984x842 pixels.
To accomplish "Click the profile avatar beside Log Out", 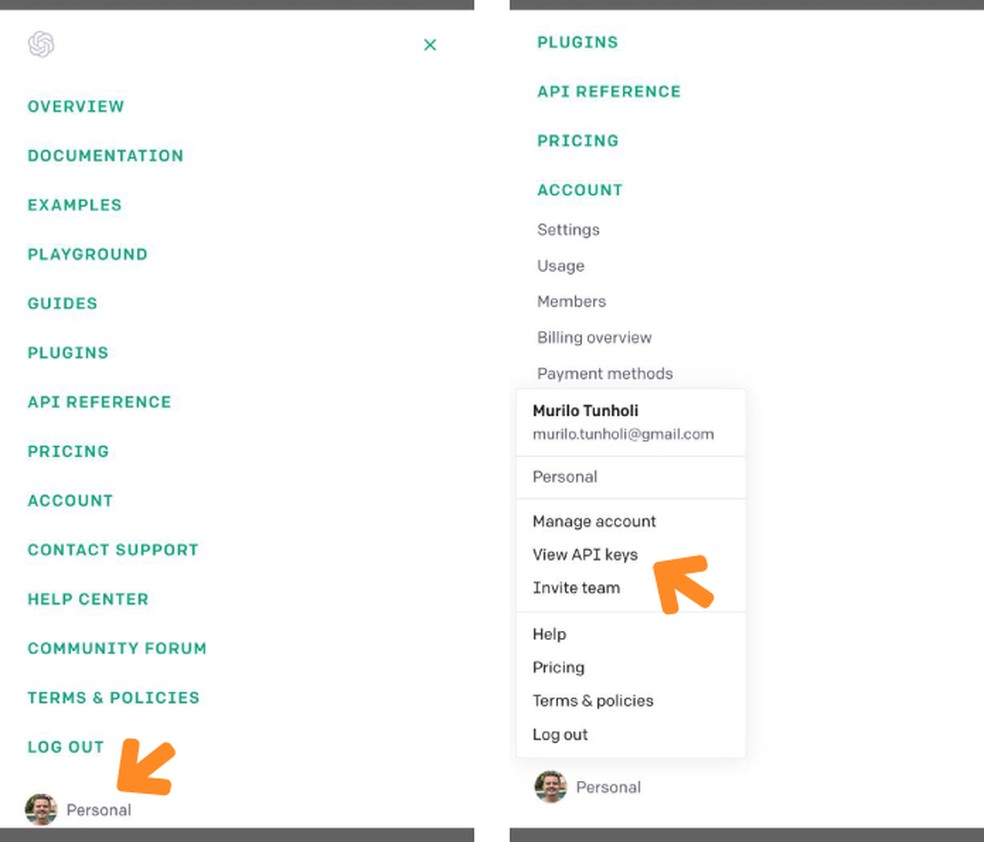I will pyautogui.click(x=41, y=809).
